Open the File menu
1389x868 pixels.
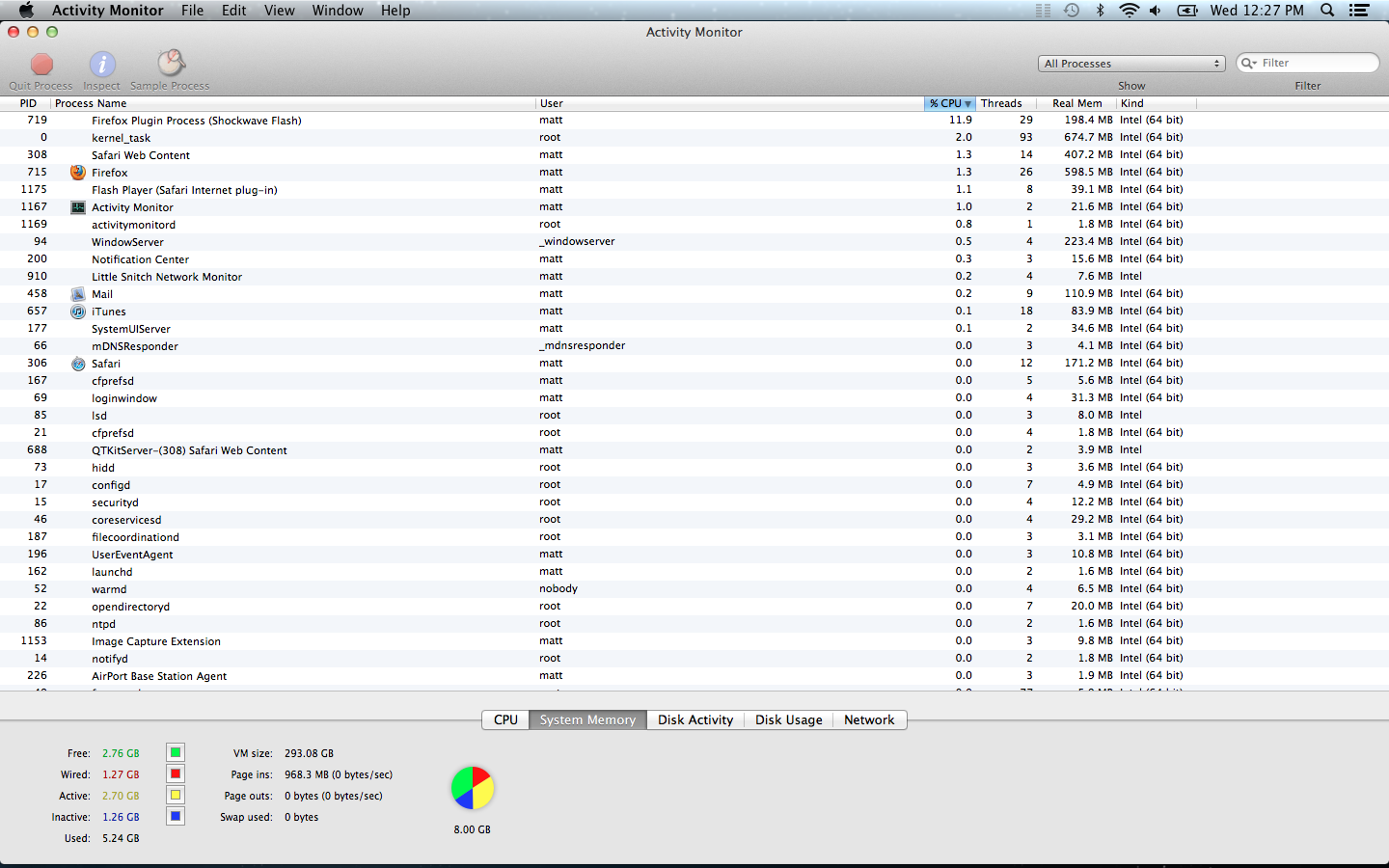click(193, 11)
